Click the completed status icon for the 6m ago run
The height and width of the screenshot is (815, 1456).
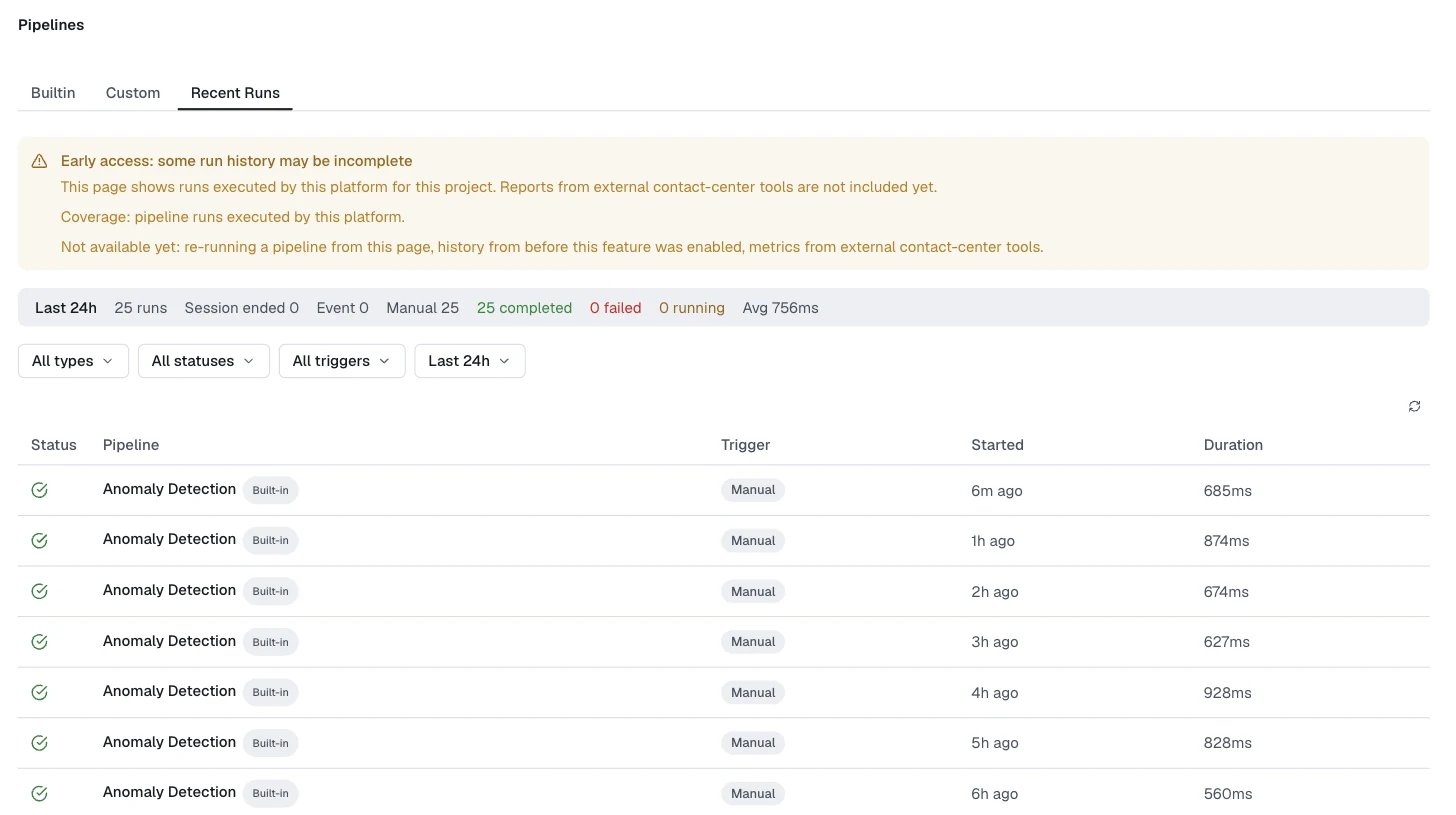pos(40,490)
